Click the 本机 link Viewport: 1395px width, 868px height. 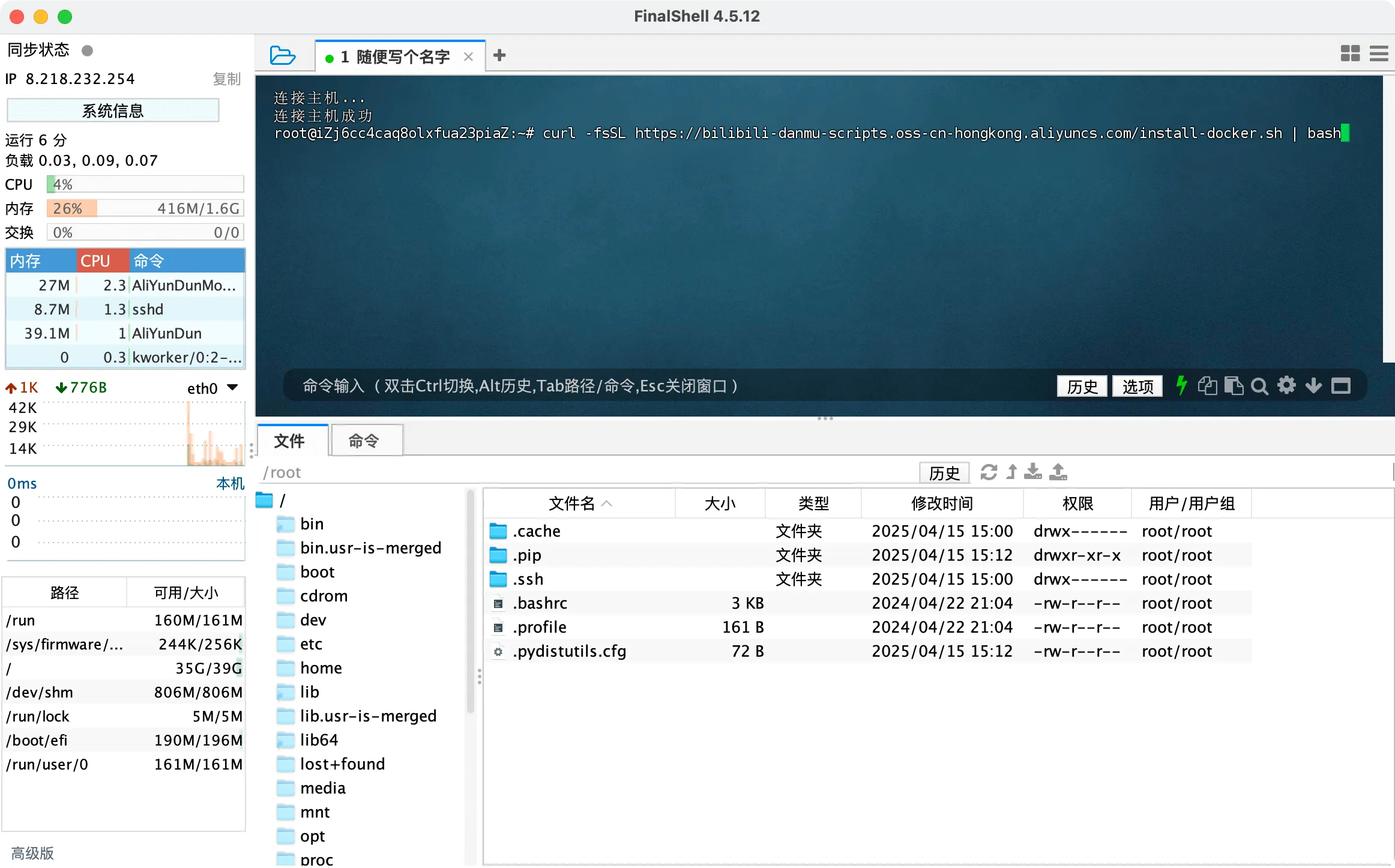tap(230, 483)
